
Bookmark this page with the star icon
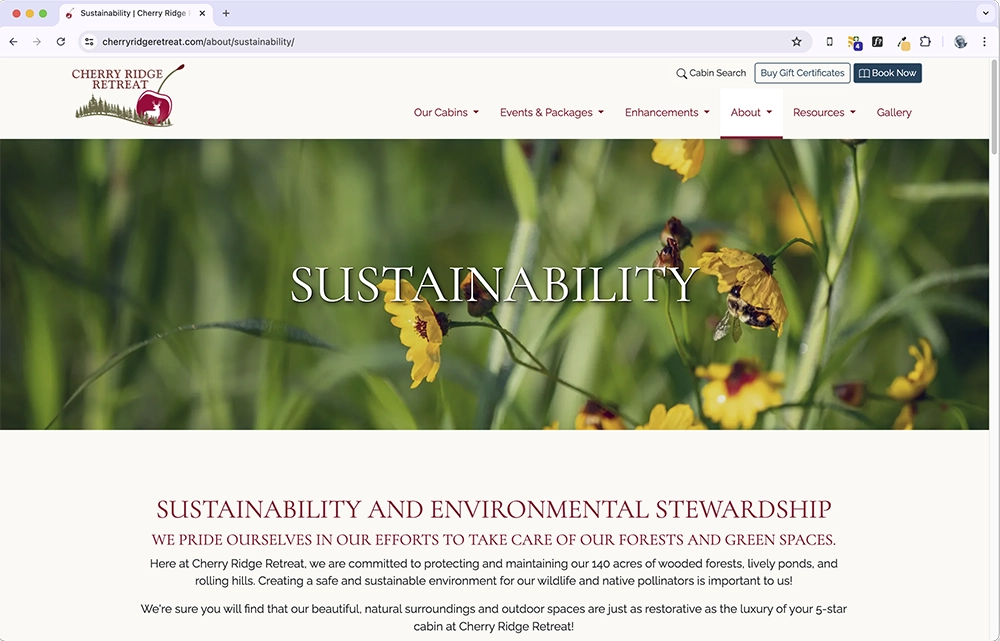[797, 41]
